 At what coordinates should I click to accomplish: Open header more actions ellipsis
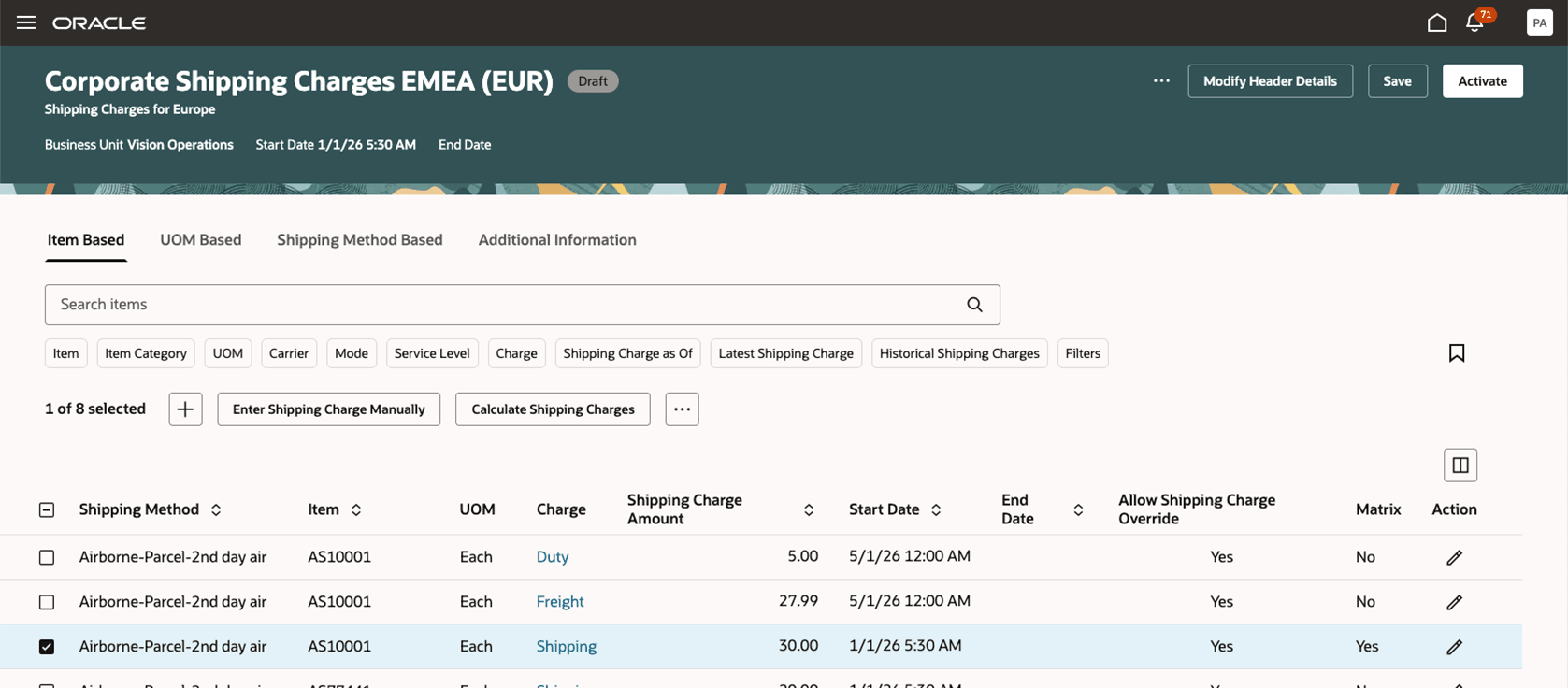pos(1161,81)
